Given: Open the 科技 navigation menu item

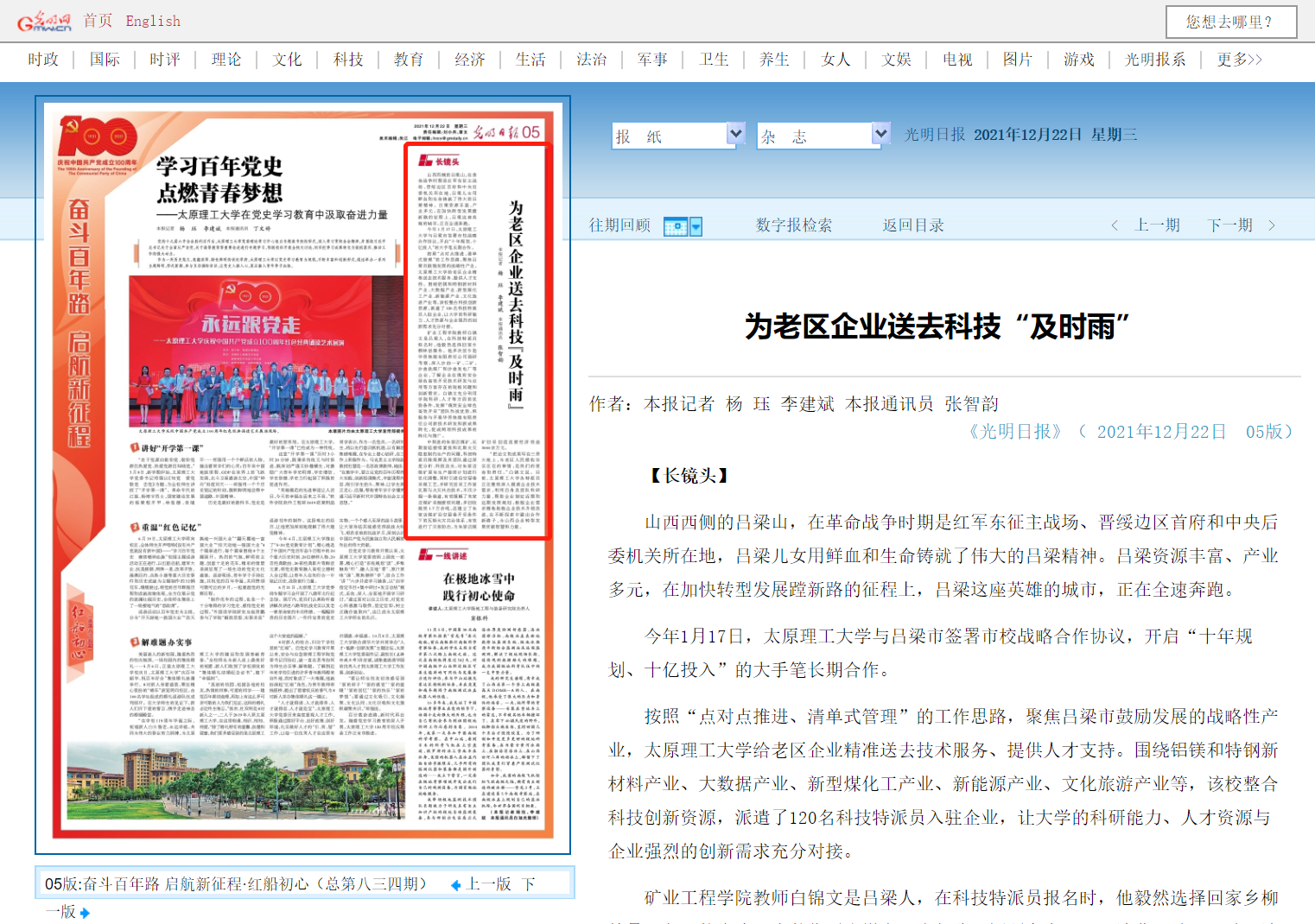Looking at the screenshot, I should (x=348, y=60).
